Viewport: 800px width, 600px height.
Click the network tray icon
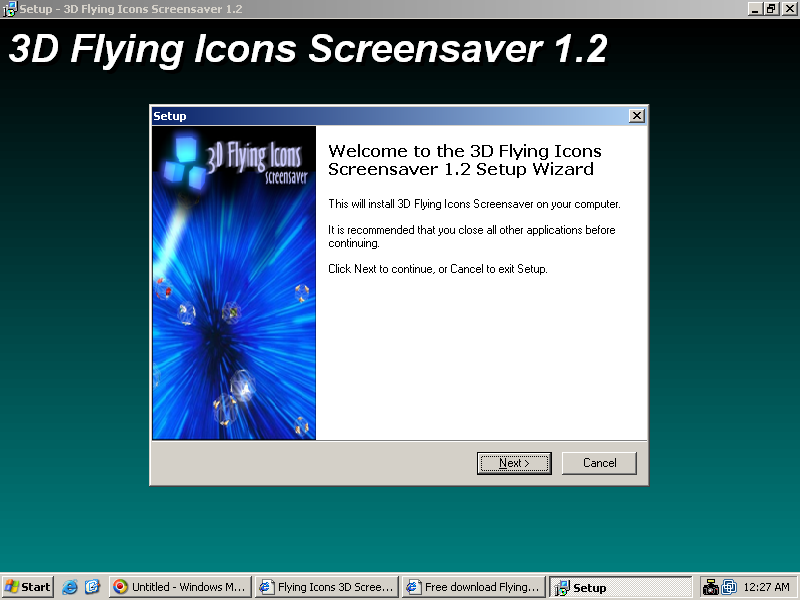point(729,587)
